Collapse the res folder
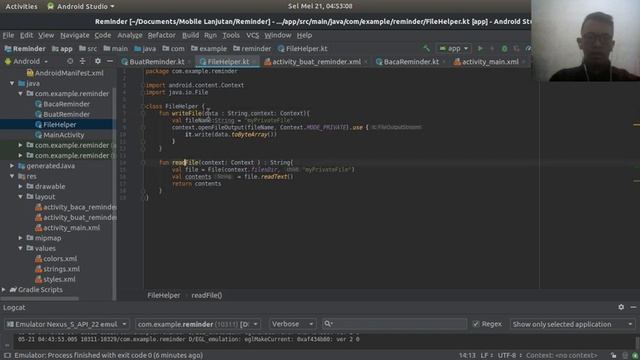Viewport: 640px width, 360px height. (x=12, y=176)
